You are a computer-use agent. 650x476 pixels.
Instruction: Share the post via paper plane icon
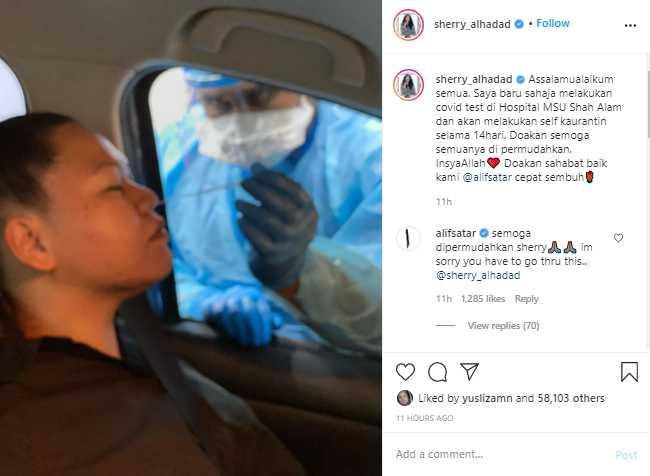tap(470, 372)
